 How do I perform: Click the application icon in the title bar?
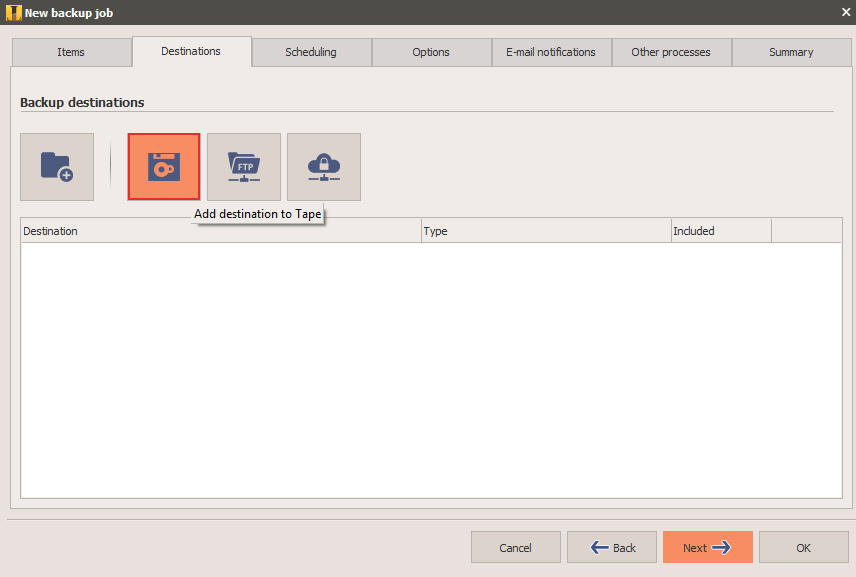pyautogui.click(x=12, y=12)
